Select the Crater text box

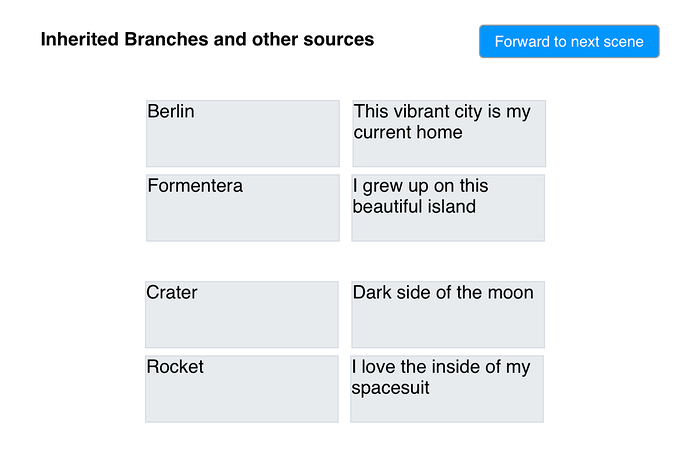pyautogui.click(x=242, y=315)
